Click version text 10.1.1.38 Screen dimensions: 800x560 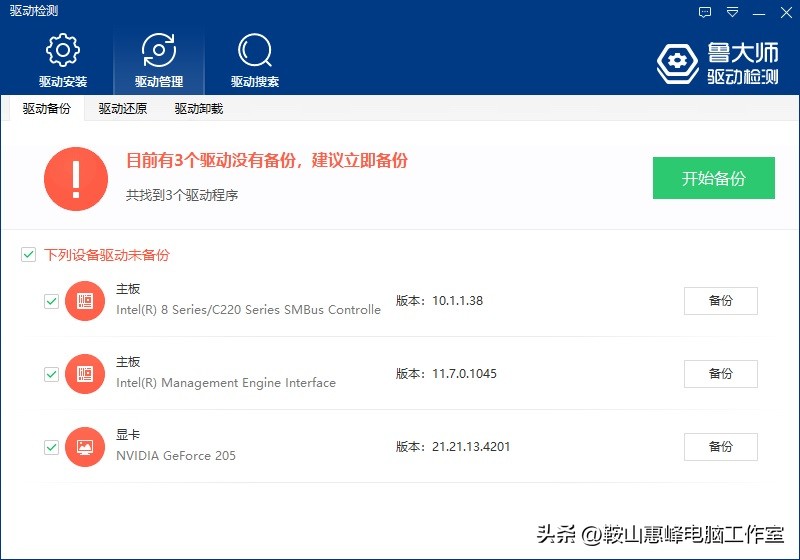click(457, 300)
